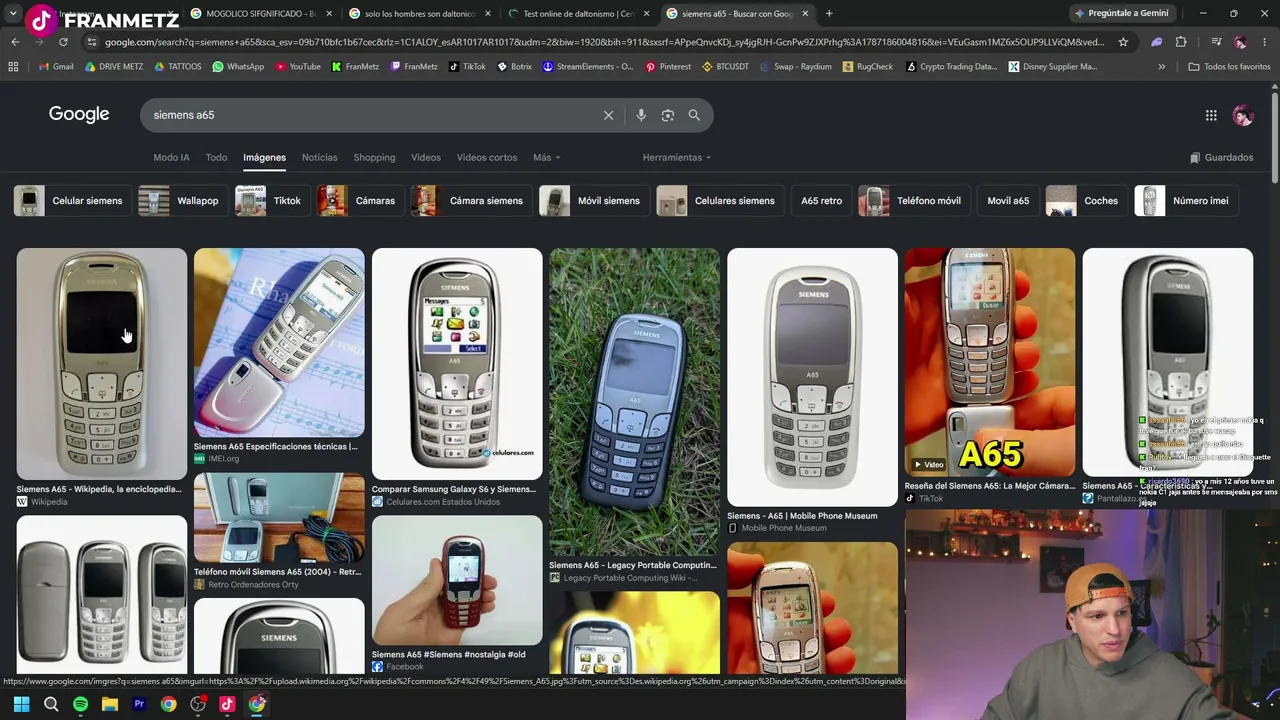This screenshot has width=1280, height=720.
Task: Click the address bar URL field
Action: coord(604,42)
